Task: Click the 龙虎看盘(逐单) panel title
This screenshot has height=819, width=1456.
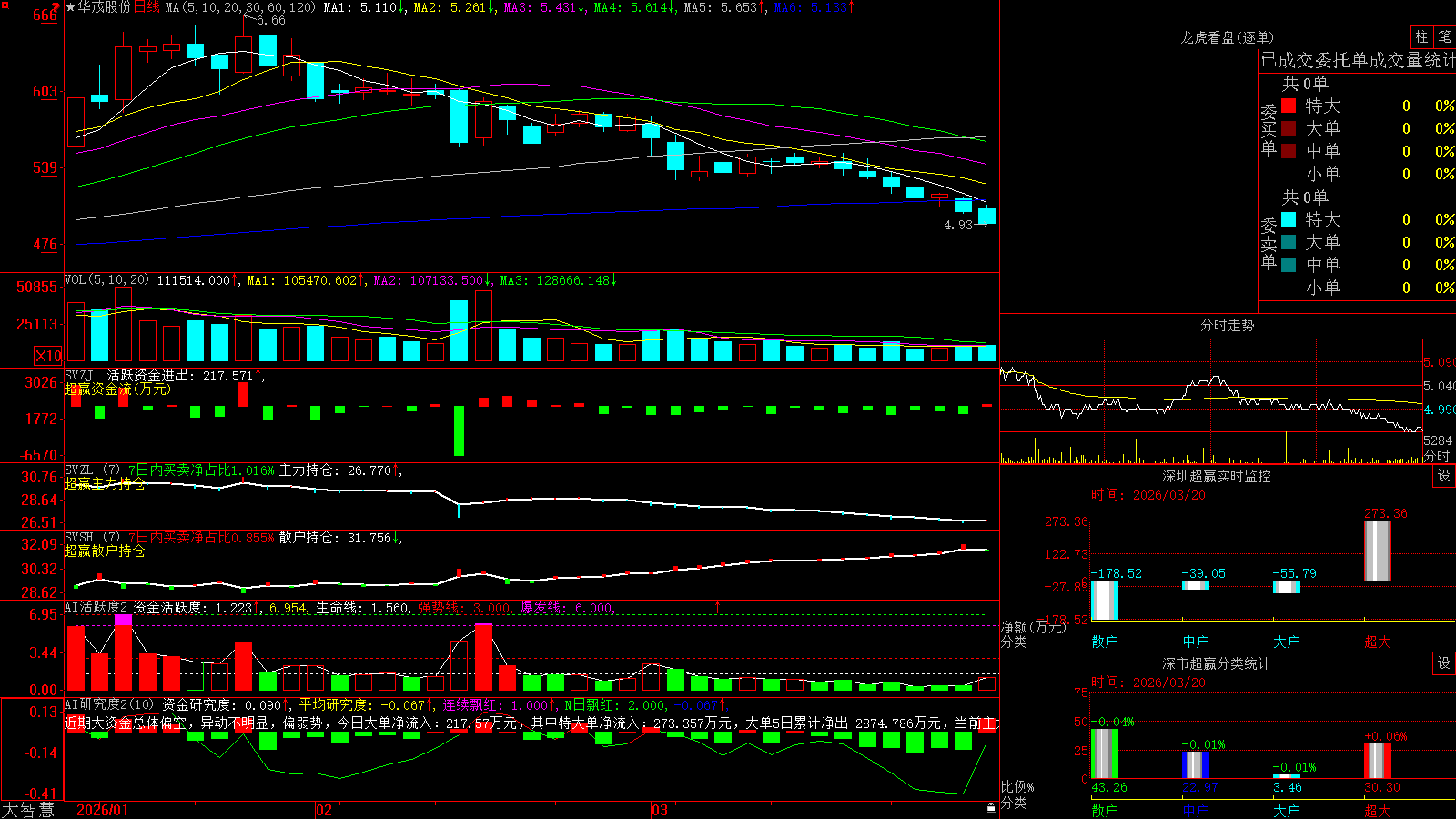Action: (x=1228, y=37)
